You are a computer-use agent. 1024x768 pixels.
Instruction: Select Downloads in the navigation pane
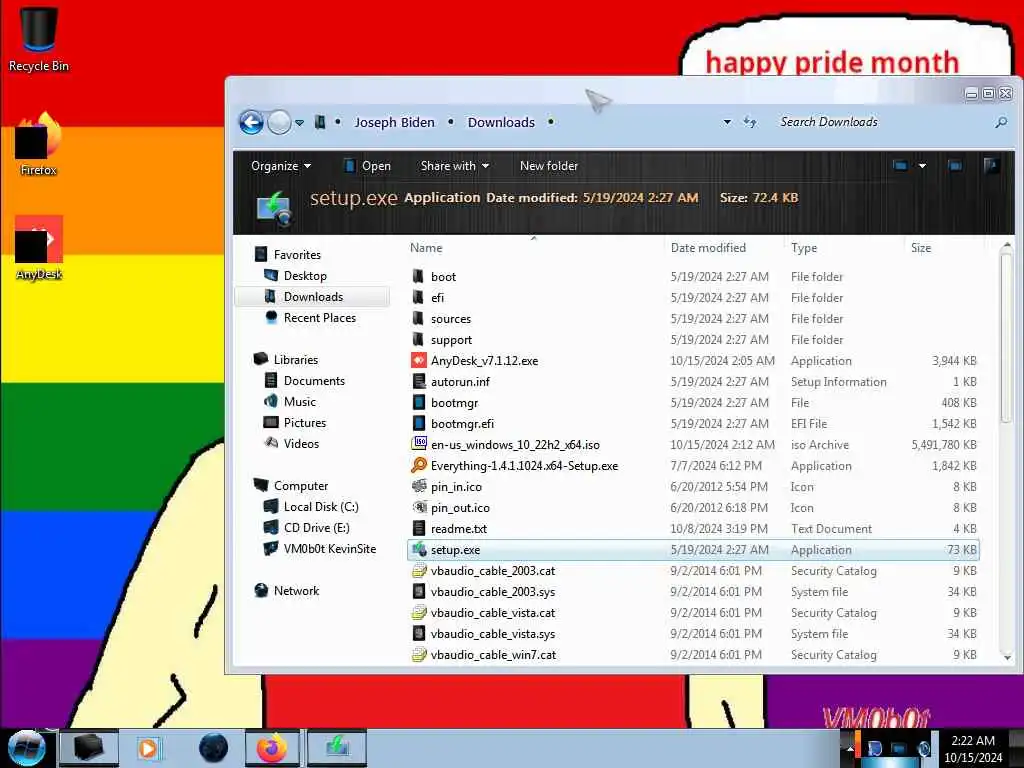tap(313, 296)
